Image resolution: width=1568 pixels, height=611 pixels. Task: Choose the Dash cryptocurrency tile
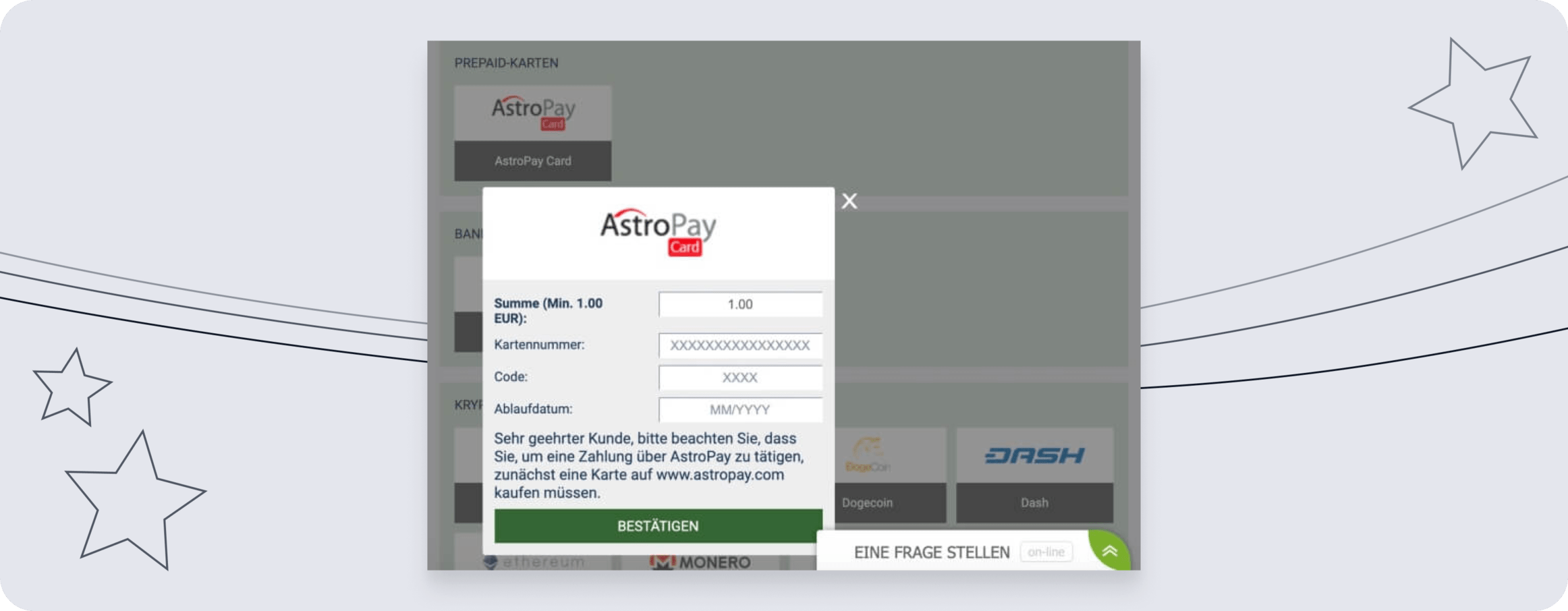[1034, 475]
